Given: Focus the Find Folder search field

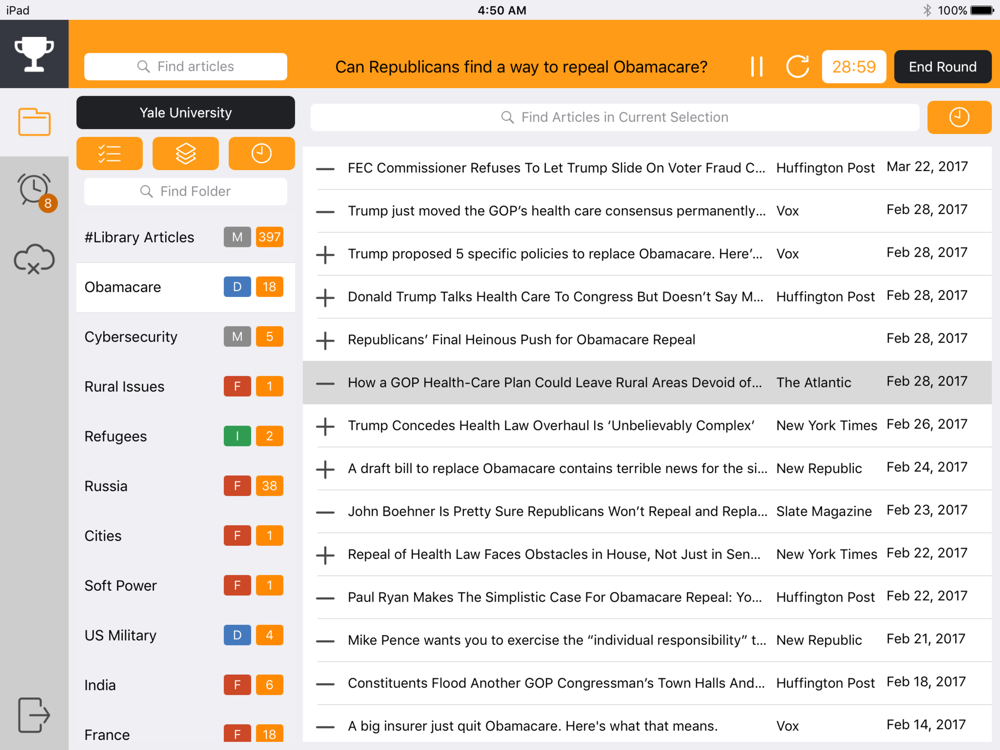Looking at the screenshot, I should tap(186, 191).
